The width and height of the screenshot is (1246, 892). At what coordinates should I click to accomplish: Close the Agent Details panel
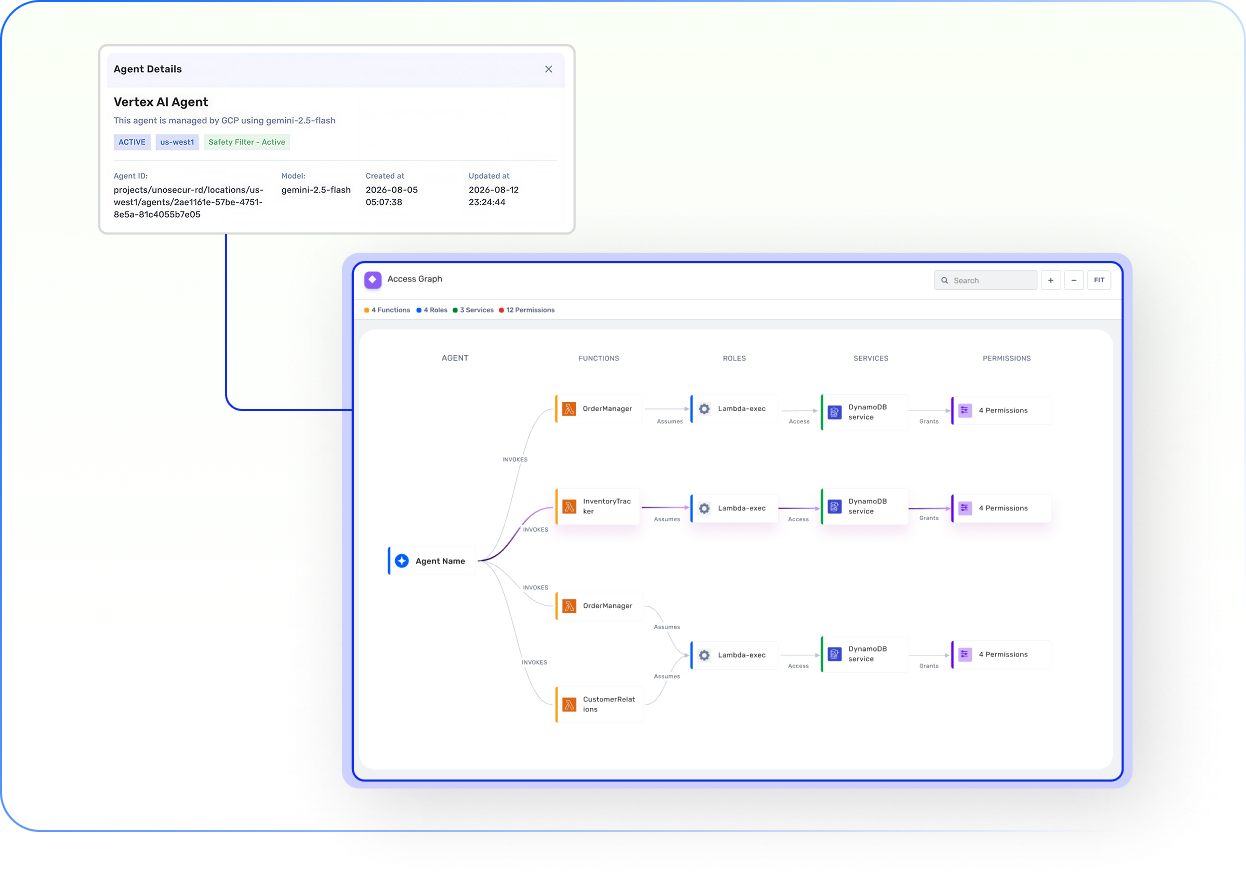tap(548, 69)
